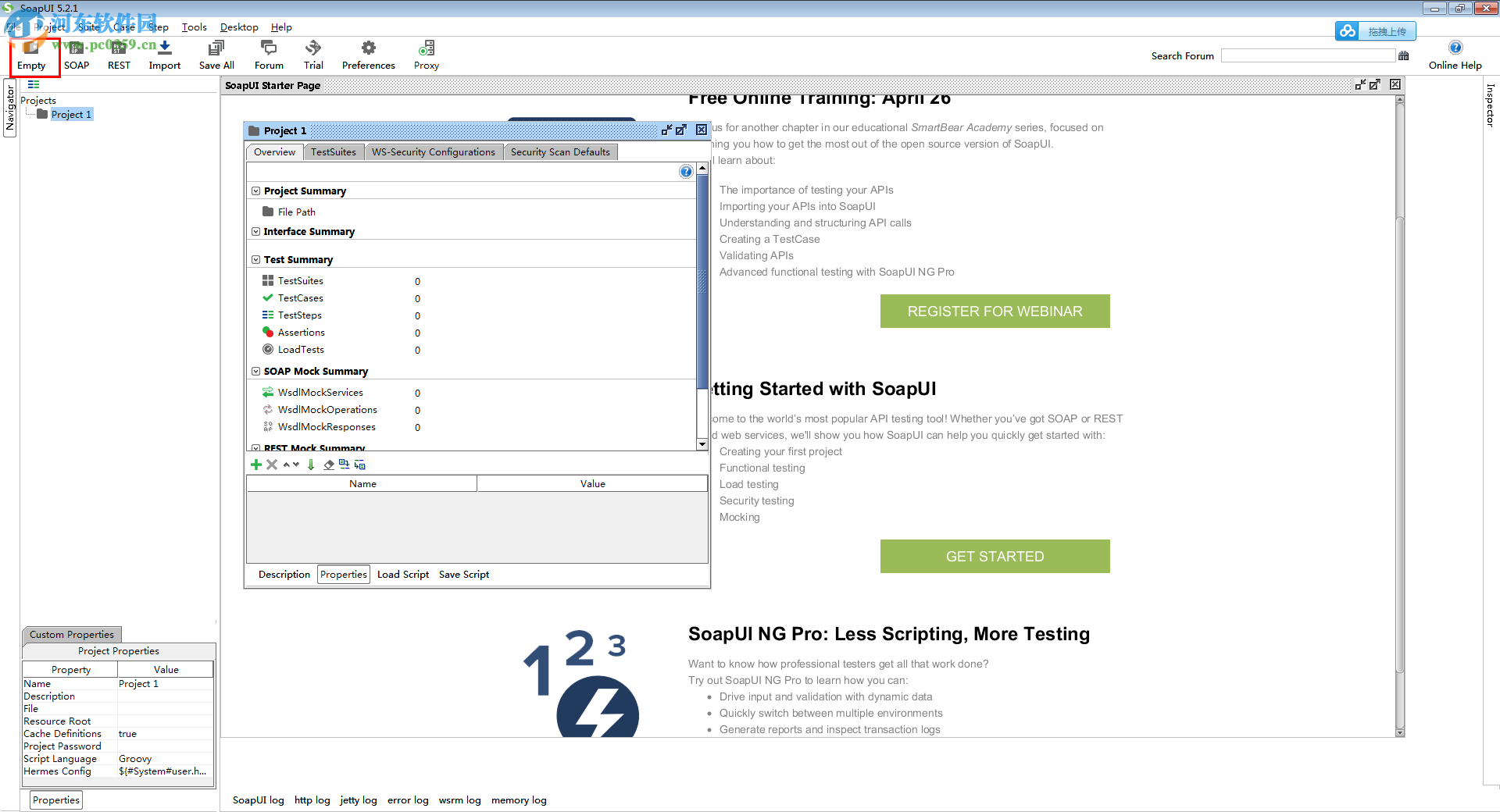Image resolution: width=1500 pixels, height=812 pixels.
Task: Sort properties with green down arrow
Action: coord(311,465)
